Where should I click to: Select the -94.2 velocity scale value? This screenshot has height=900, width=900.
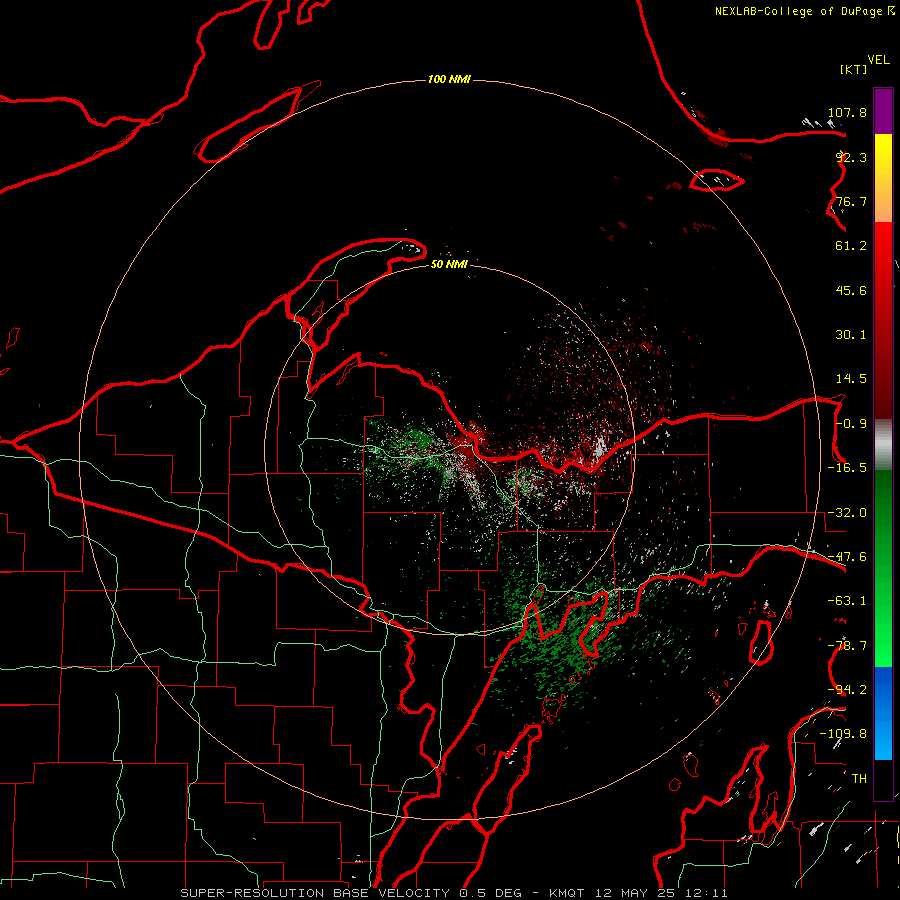click(x=847, y=690)
